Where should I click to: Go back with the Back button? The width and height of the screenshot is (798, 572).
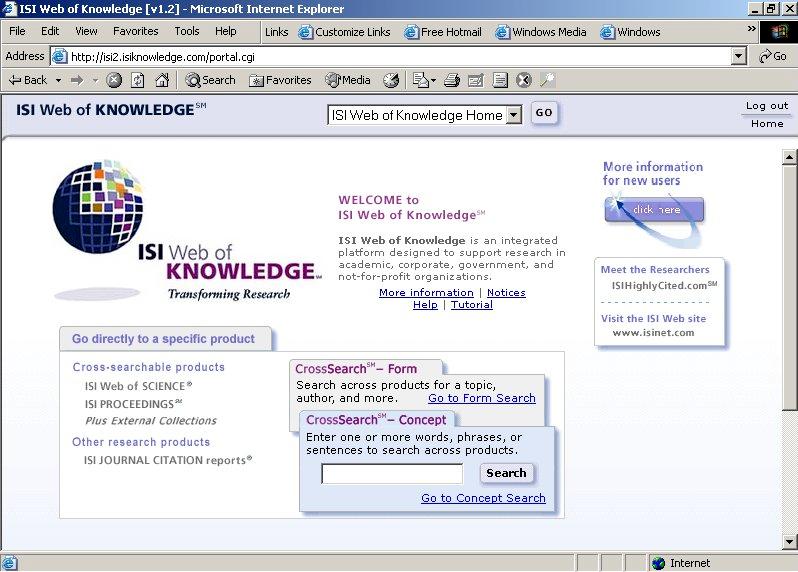pos(28,80)
